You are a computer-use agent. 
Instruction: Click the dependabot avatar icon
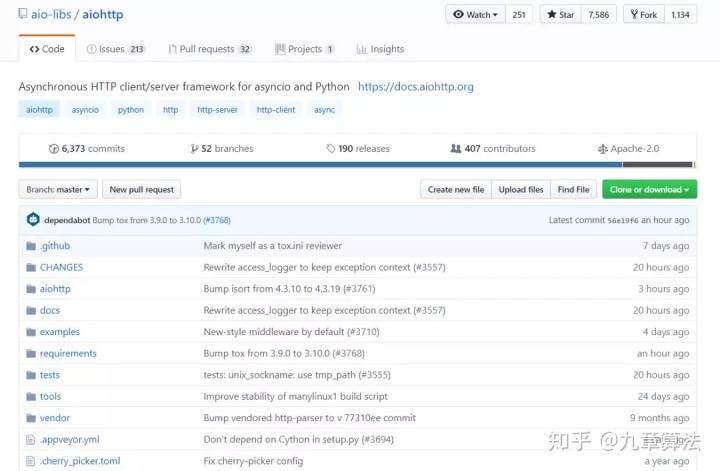pos(33,220)
